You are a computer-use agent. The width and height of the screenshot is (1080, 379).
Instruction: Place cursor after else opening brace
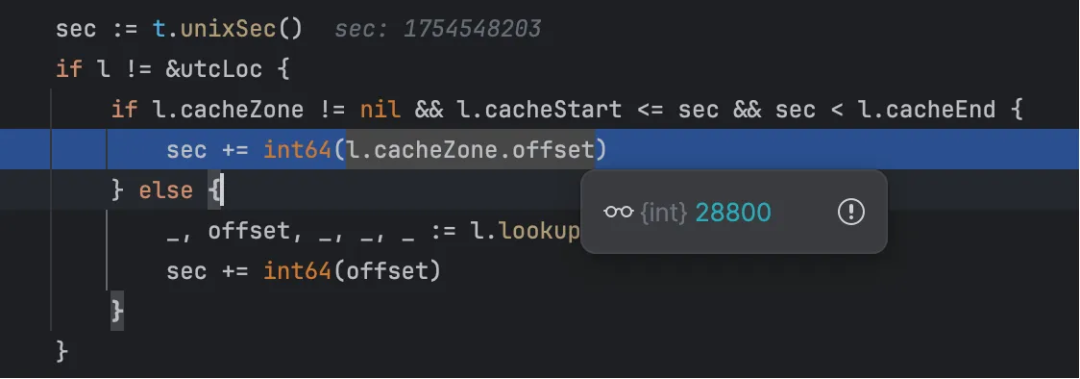pos(222,190)
